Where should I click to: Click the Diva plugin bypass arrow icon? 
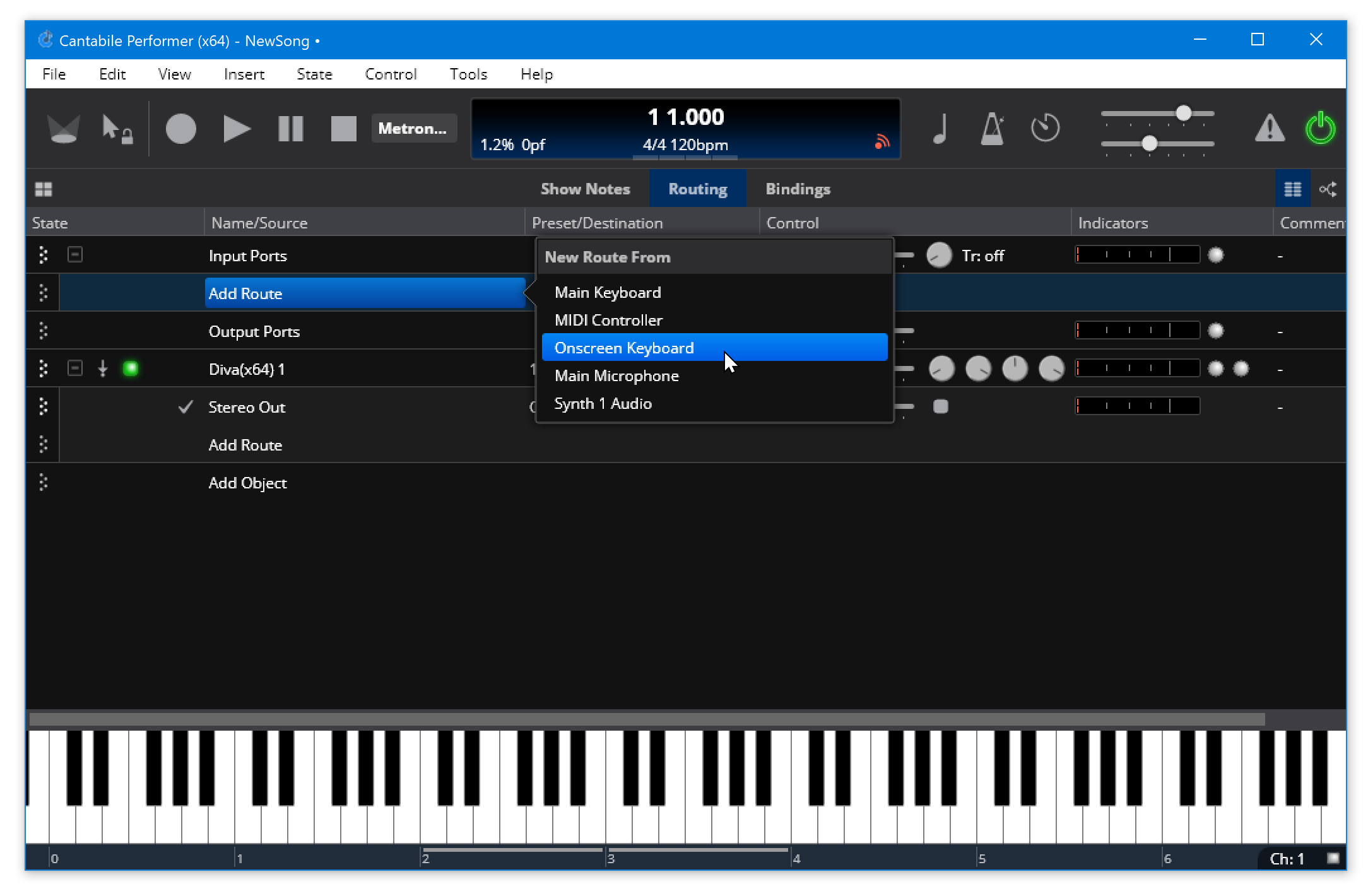tap(103, 368)
